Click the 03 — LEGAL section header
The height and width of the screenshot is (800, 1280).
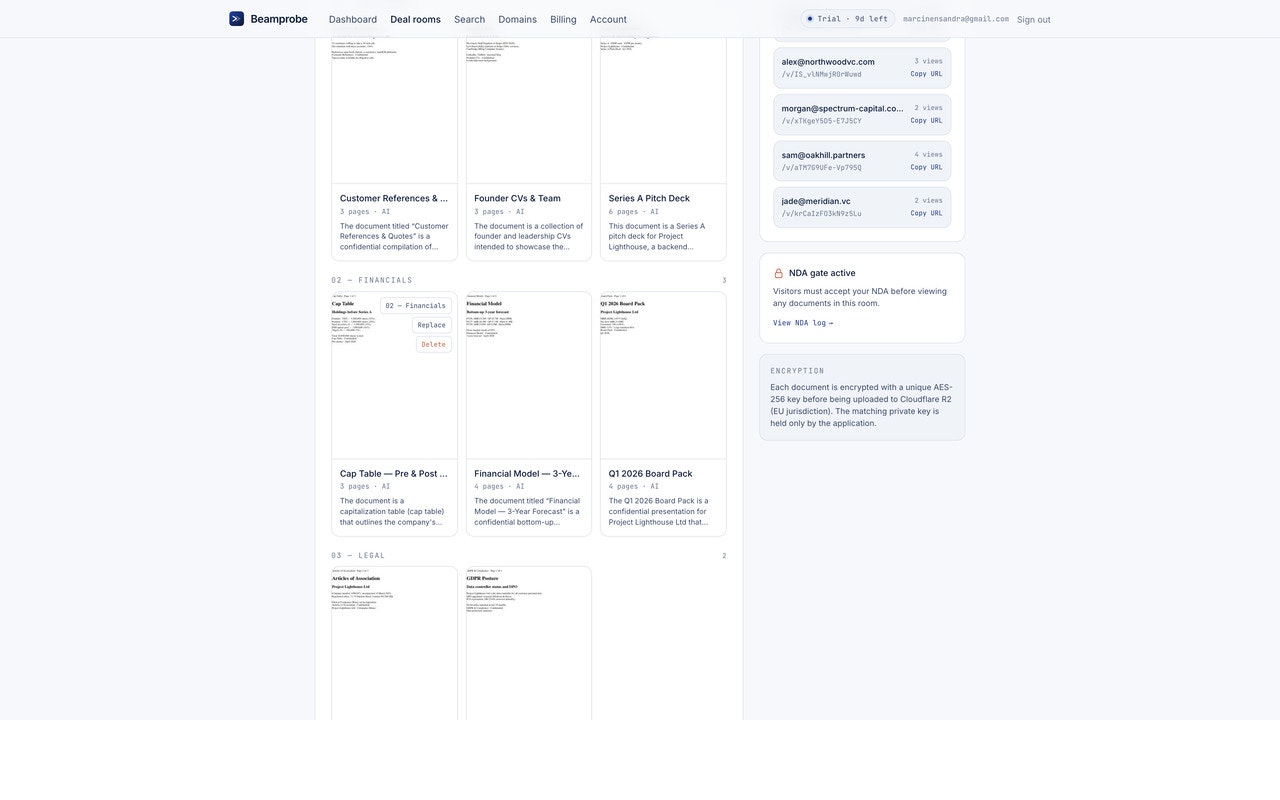click(x=358, y=556)
